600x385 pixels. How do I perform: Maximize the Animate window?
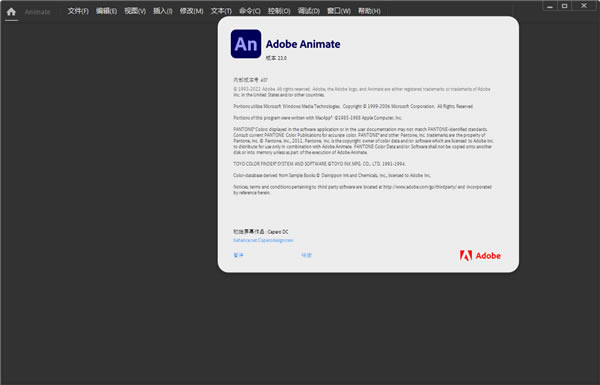564,6
